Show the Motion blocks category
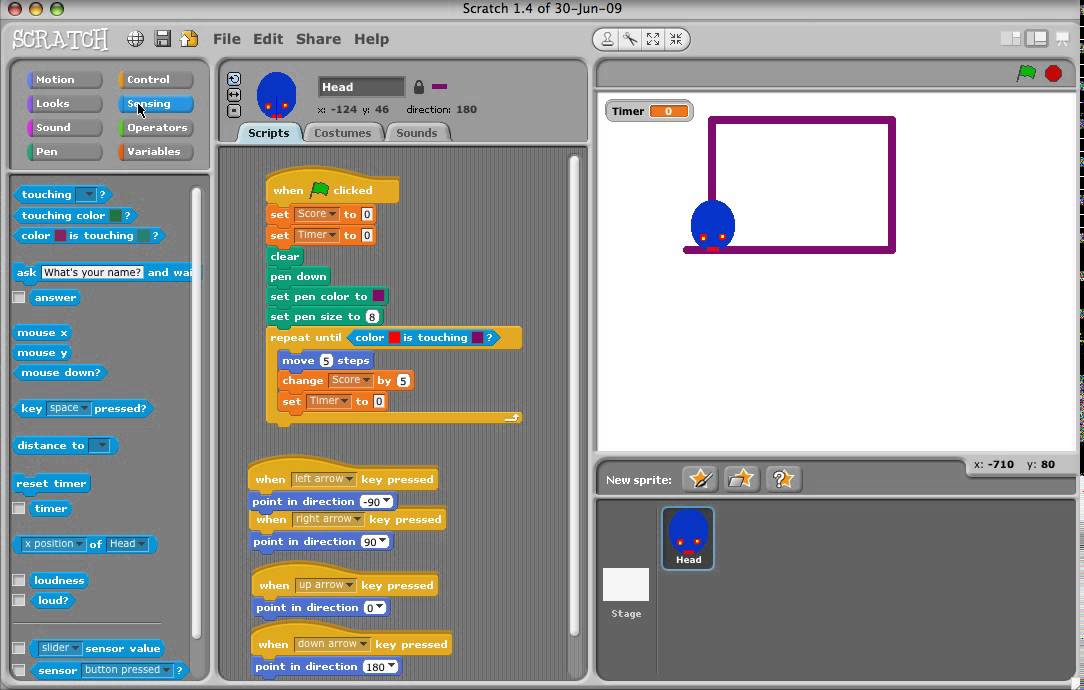 pyautogui.click(x=64, y=80)
